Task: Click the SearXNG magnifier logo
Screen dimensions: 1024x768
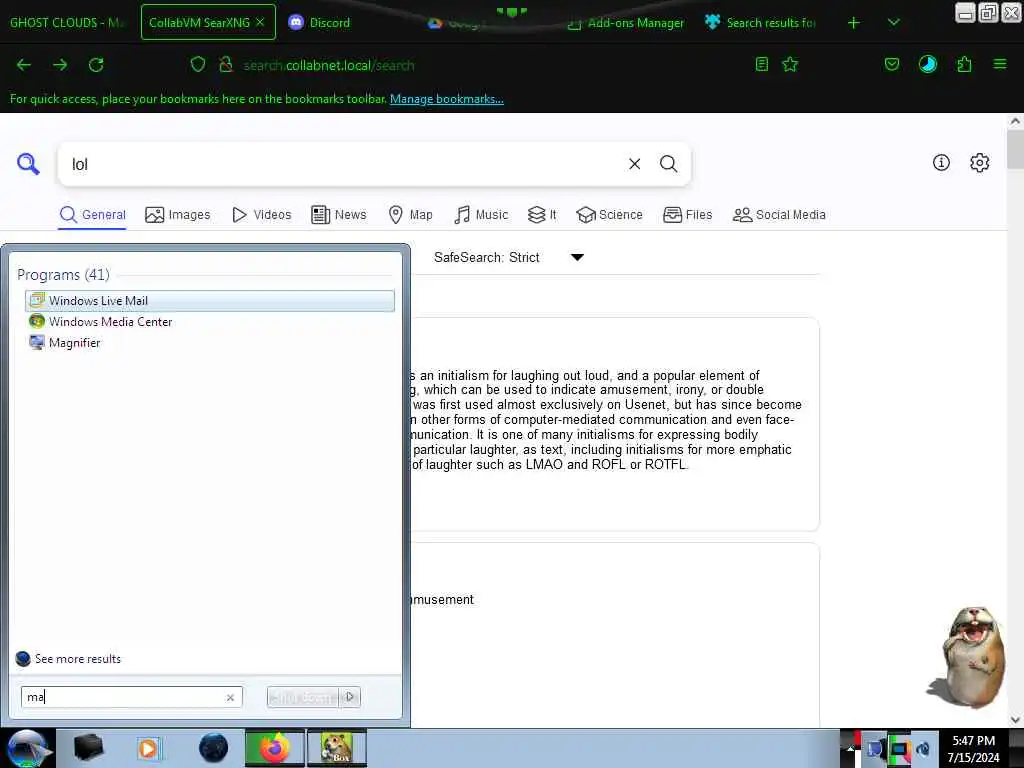Action: click(x=28, y=164)
